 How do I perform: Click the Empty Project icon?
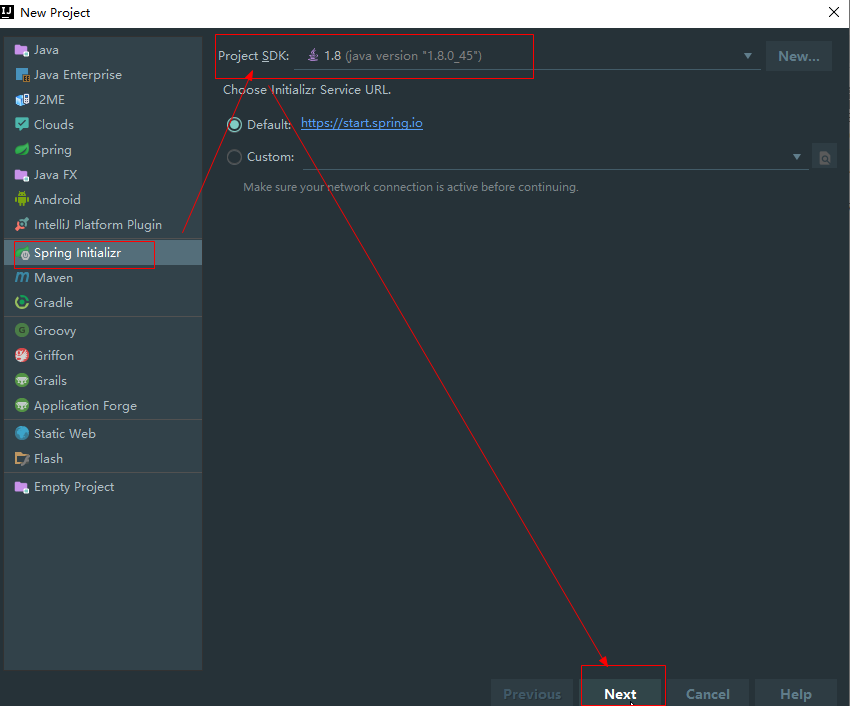22,487
